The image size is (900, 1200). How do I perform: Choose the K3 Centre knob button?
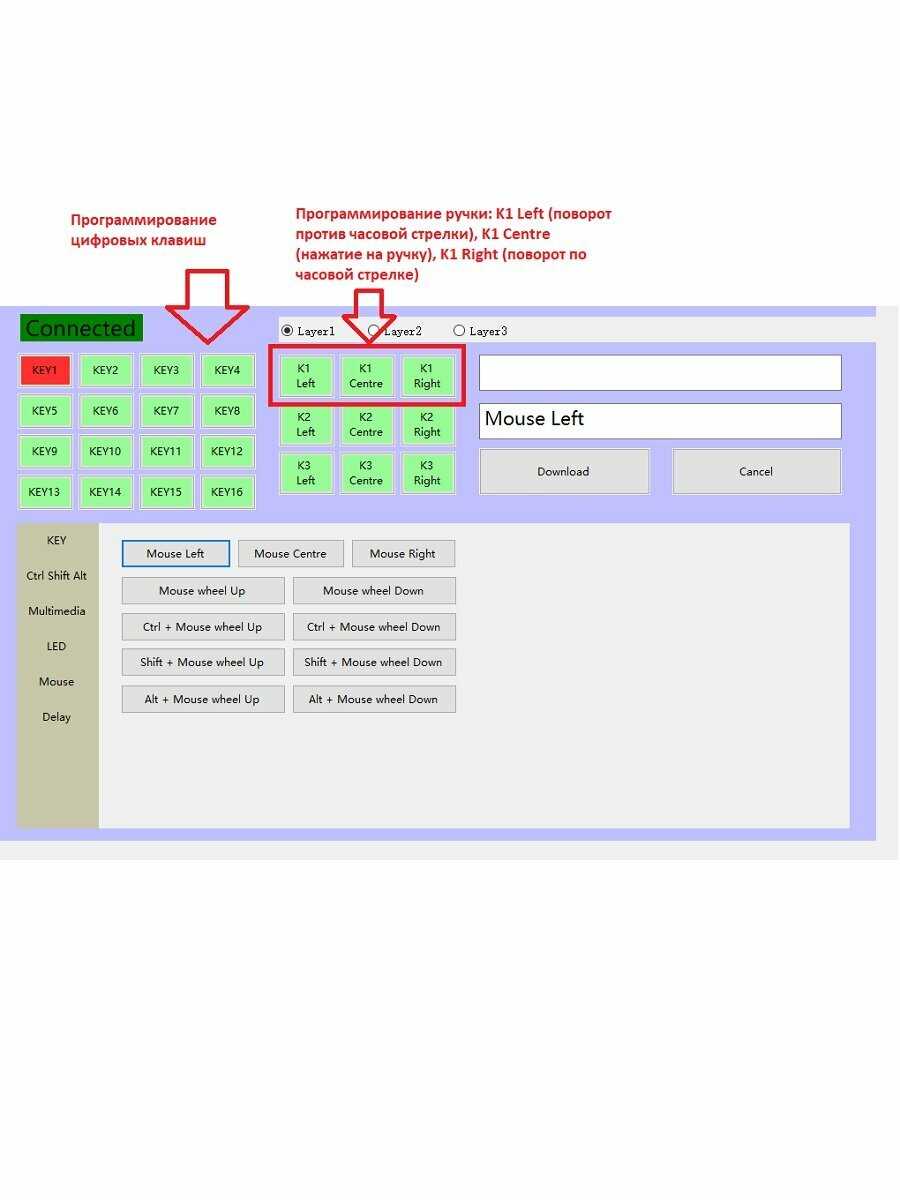click(366, 473)
